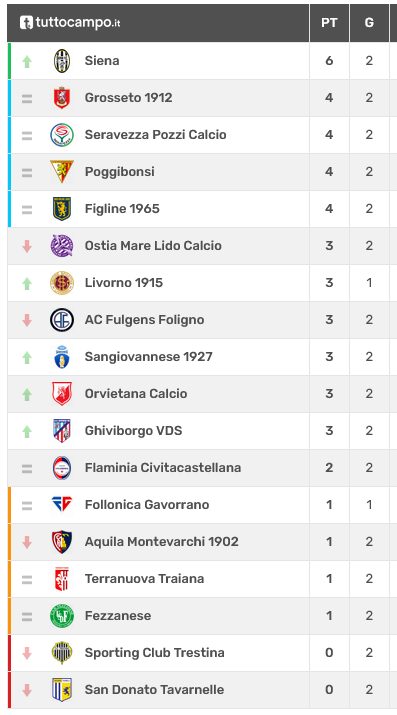
Task: Click the Follonica Gavorrano logo
Action: [62, 504]
